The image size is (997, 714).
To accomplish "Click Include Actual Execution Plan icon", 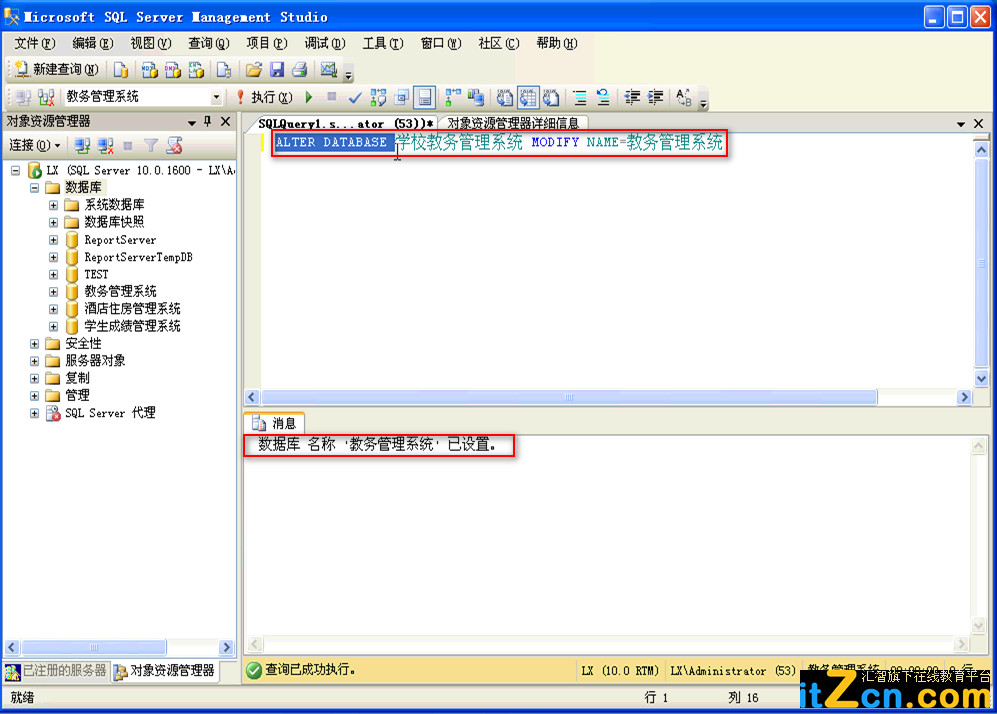I will tap(453, 97).
